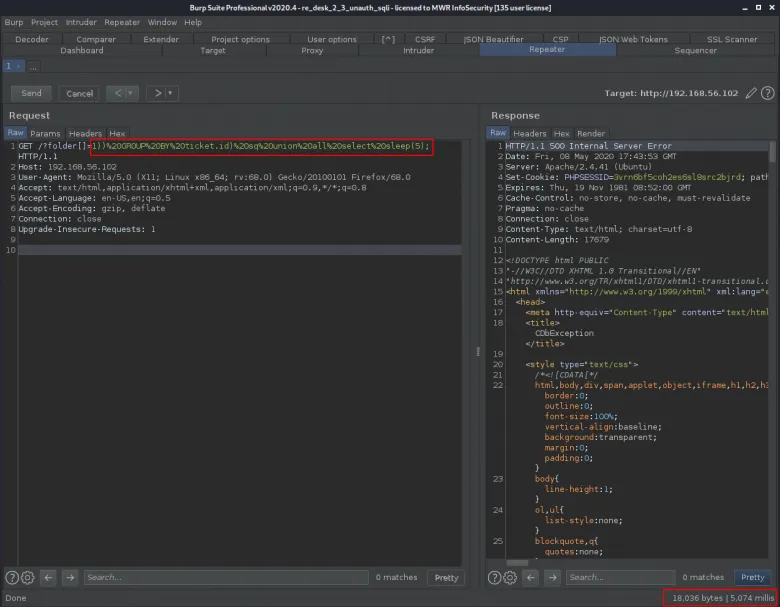780x607 pixels.
Task: Click the '18,036 bytes | 5,074 millis' status
Action: (x=723, y=598)
